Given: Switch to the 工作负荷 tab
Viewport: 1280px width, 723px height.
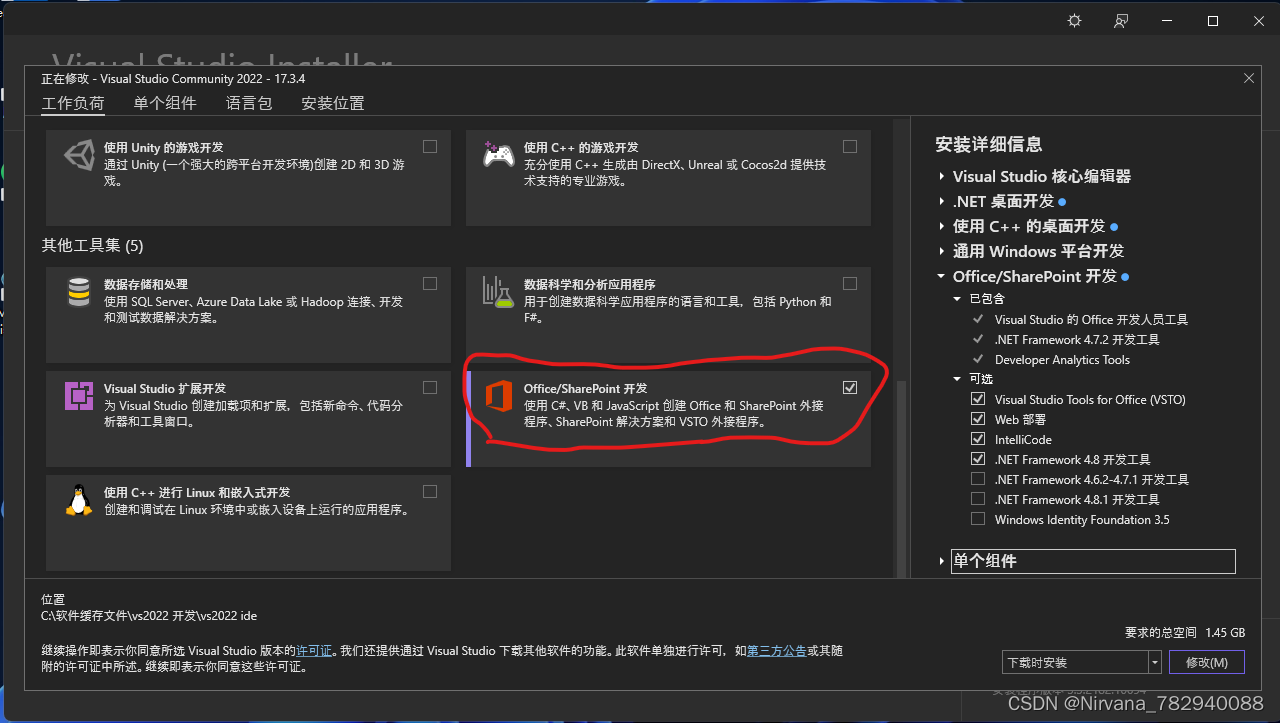Looking at the screenshot, I should (x=73, y=103).
